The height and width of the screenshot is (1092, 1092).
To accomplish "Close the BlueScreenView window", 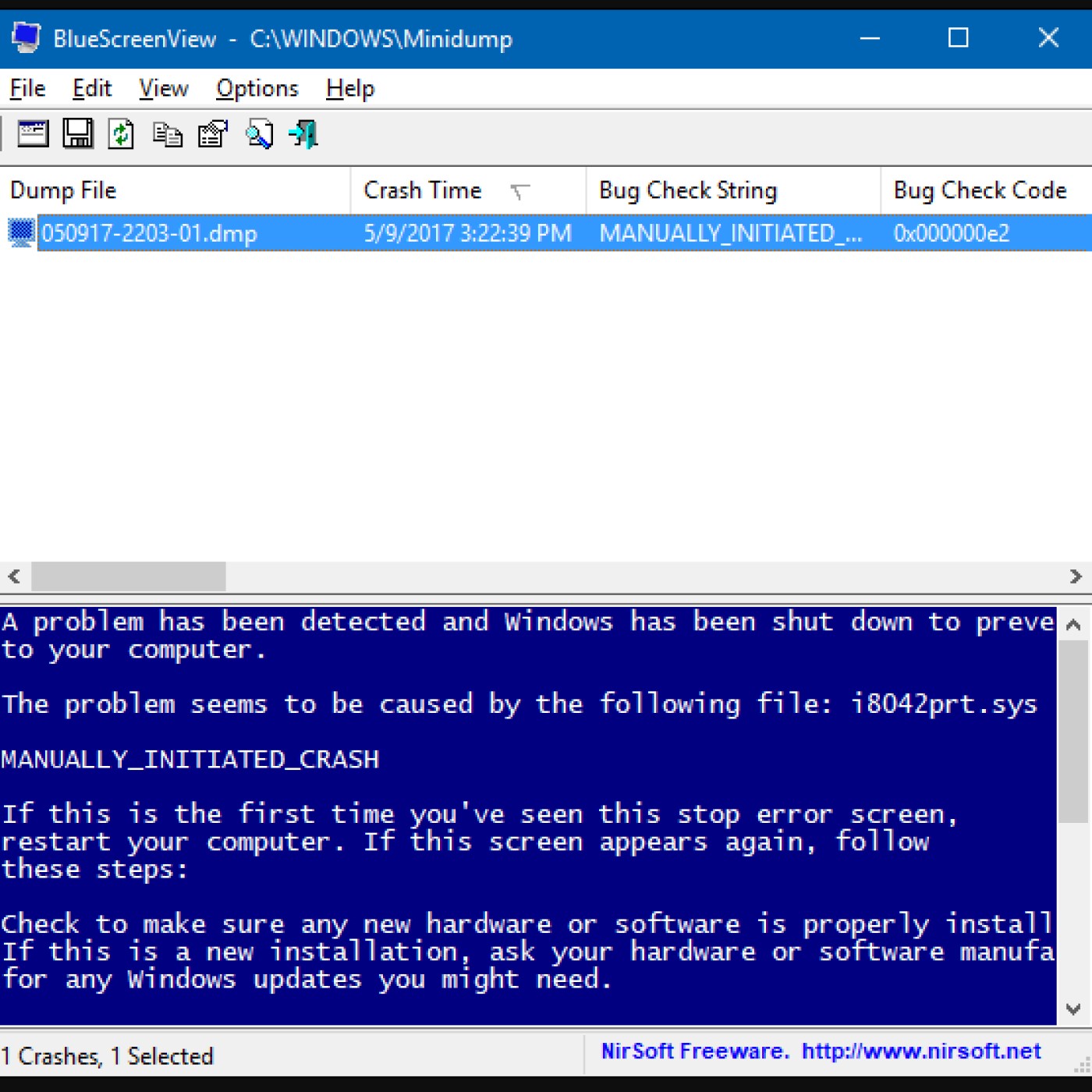I will 1048,37.
